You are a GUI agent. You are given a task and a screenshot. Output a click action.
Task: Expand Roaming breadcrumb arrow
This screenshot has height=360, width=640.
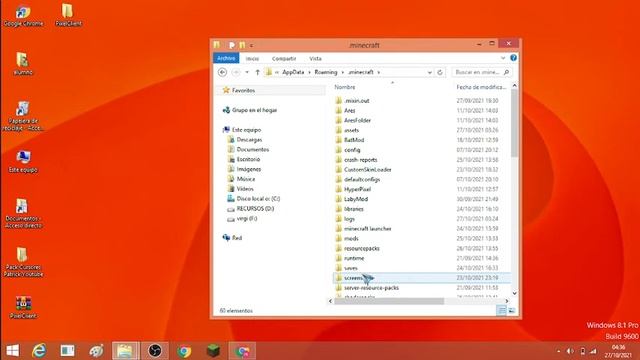pos(343,72)
